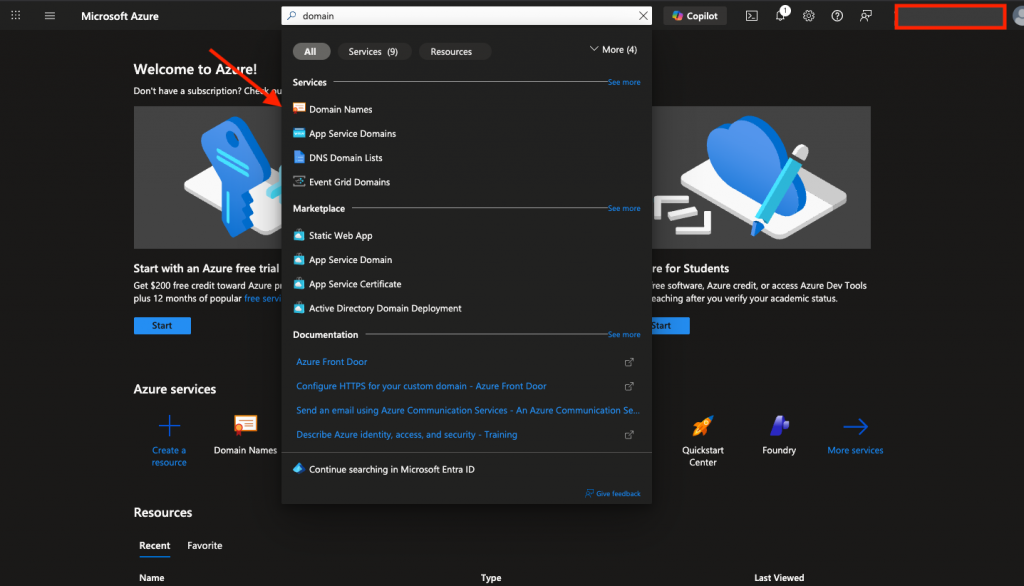Open the notifications bell
Viewport: 1024px width, 586px height.
click(x=781, y=15)
